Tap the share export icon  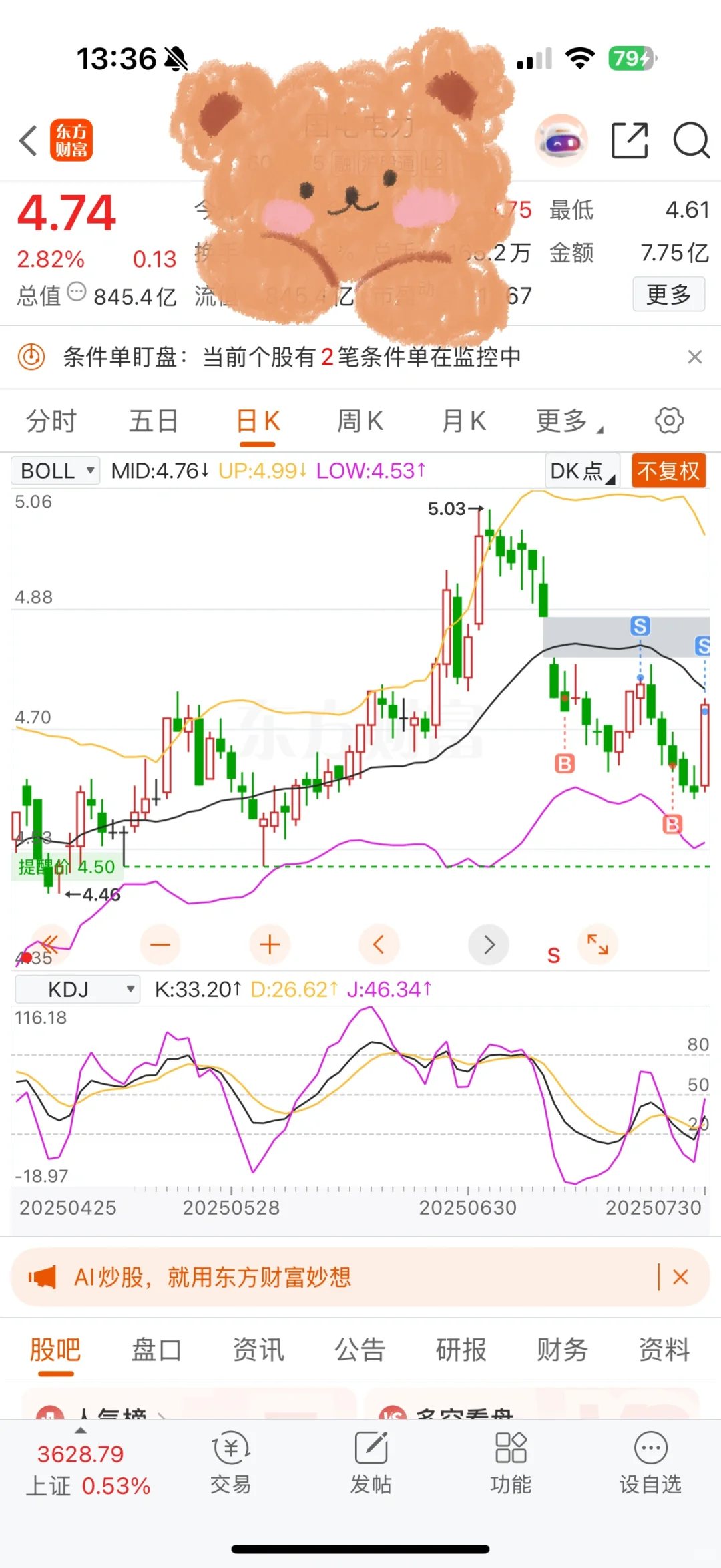pos(630,140)
